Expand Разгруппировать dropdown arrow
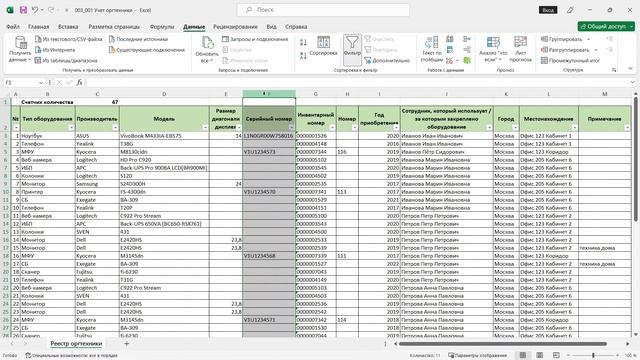 596,50
